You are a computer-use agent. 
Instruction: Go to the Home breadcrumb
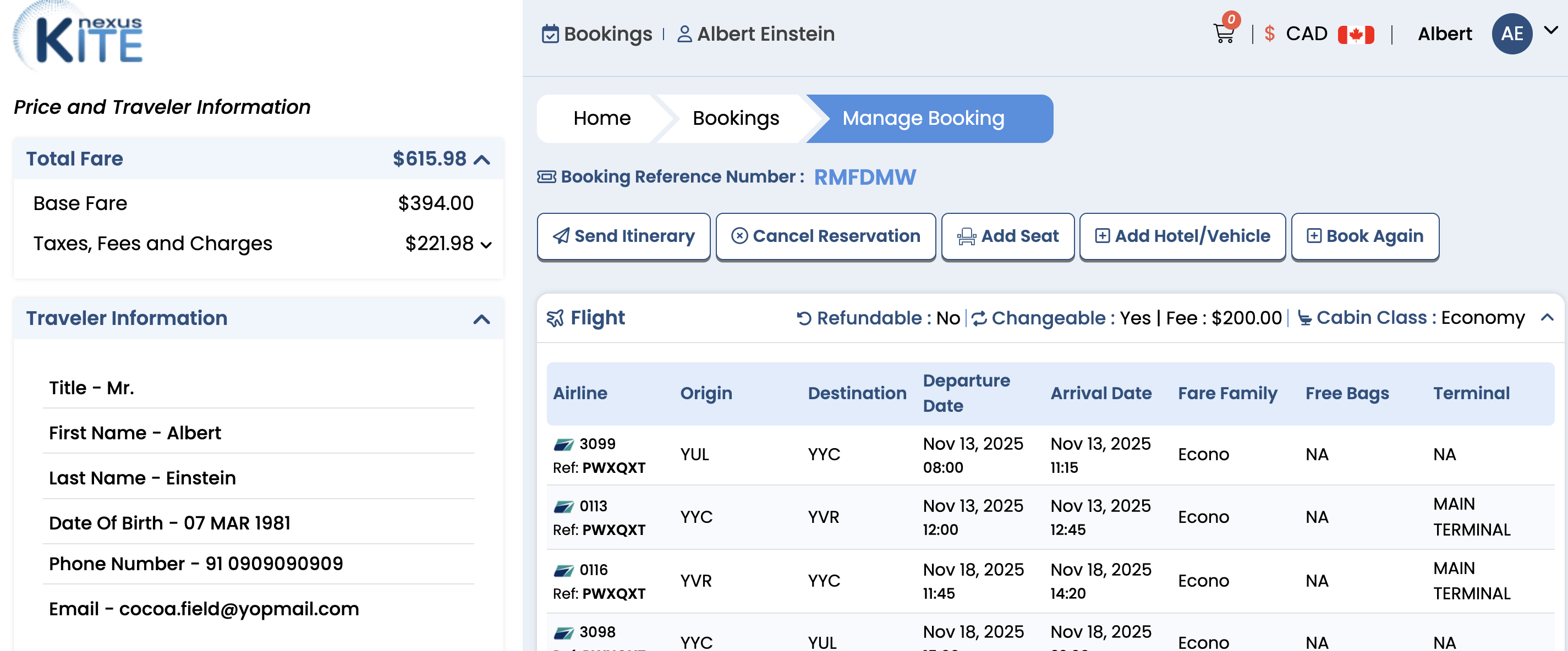[601, 118]
